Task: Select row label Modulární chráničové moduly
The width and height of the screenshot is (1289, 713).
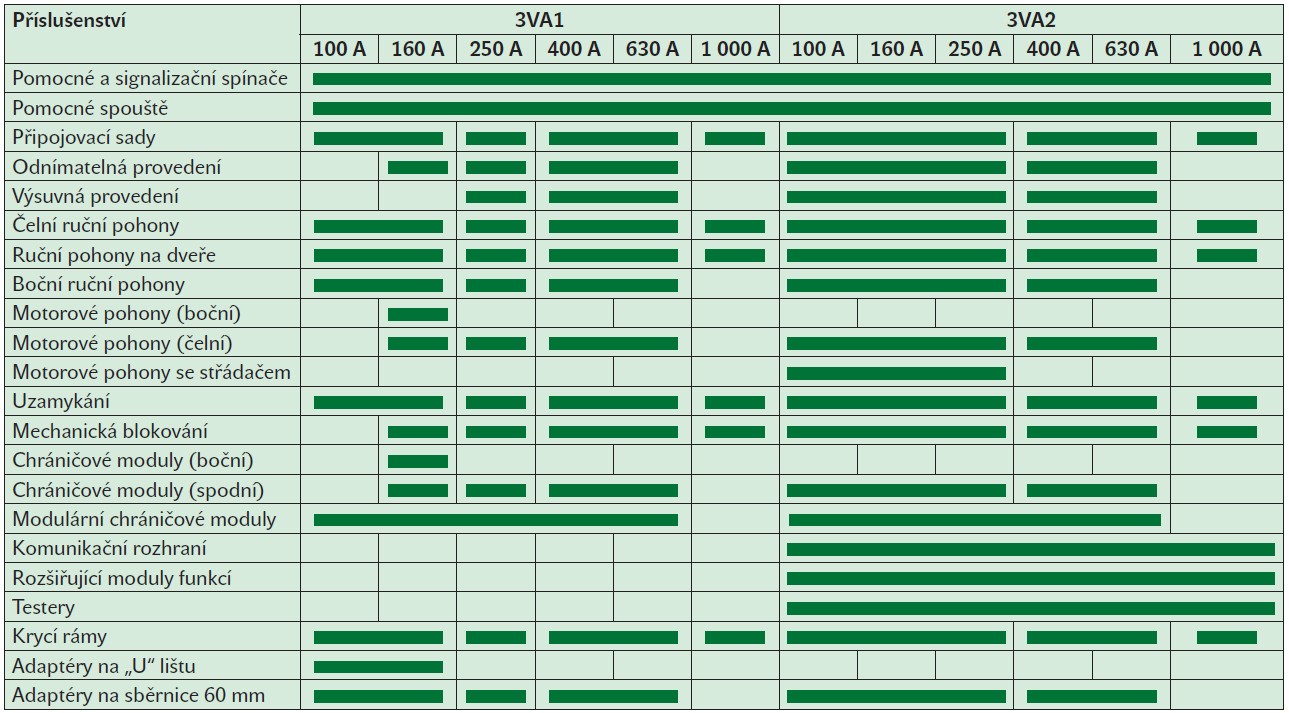Action: click(145, 519)
